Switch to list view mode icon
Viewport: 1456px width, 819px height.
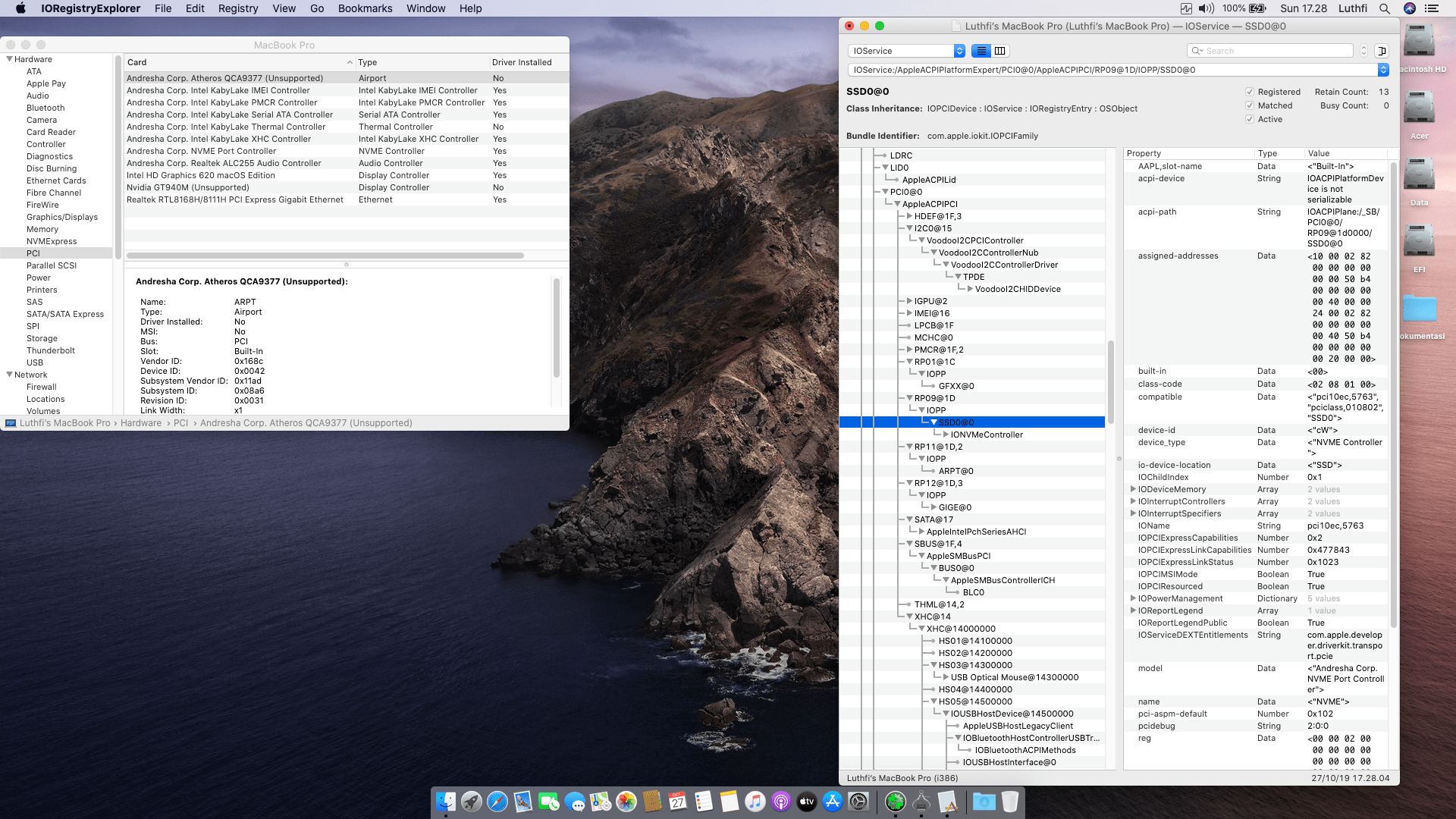[x=981, y=51]
